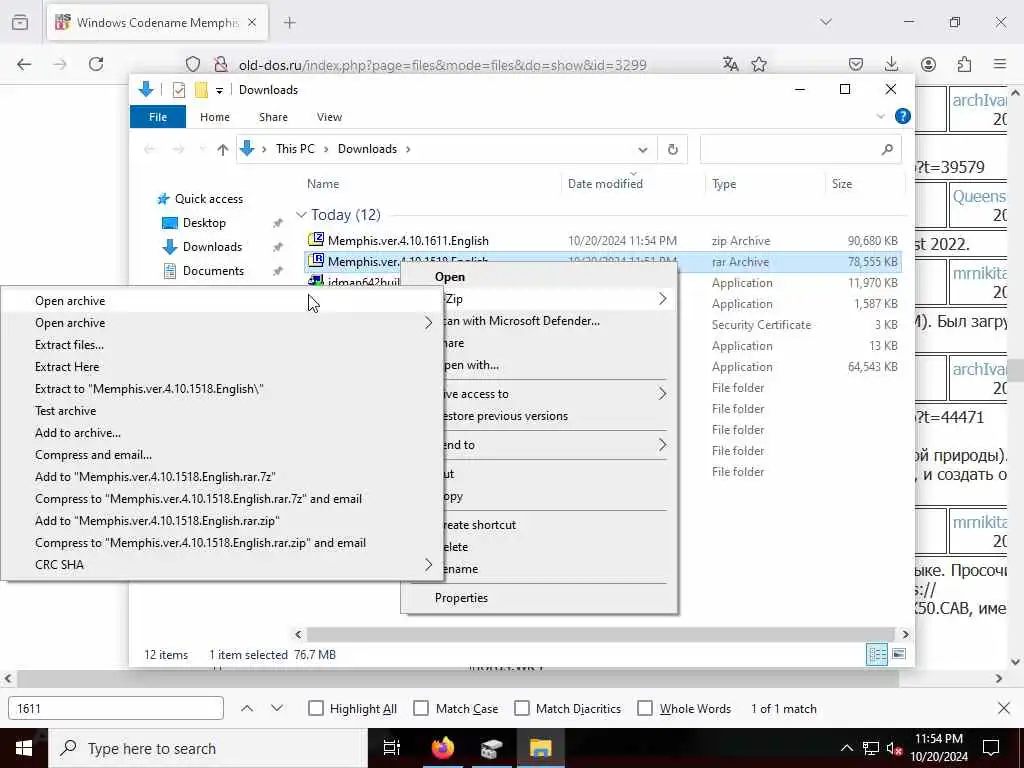
Task: Click new folder icon in Explorer title bar
Action: 201,90
